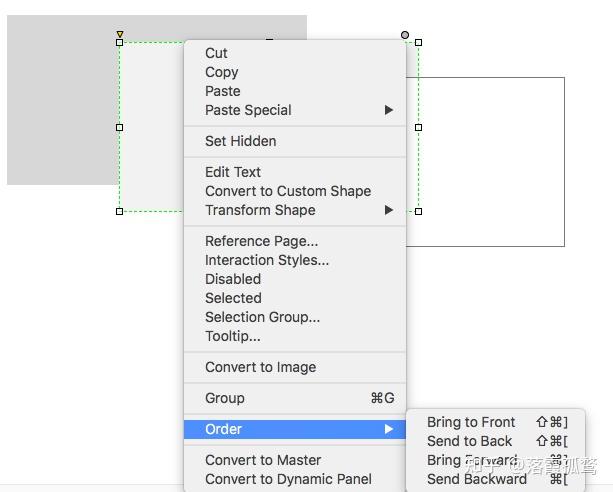613x492 pixels.
Task: Choose Bring to Front in submenu
Action: pyautogui.click(x=471, y=422)
